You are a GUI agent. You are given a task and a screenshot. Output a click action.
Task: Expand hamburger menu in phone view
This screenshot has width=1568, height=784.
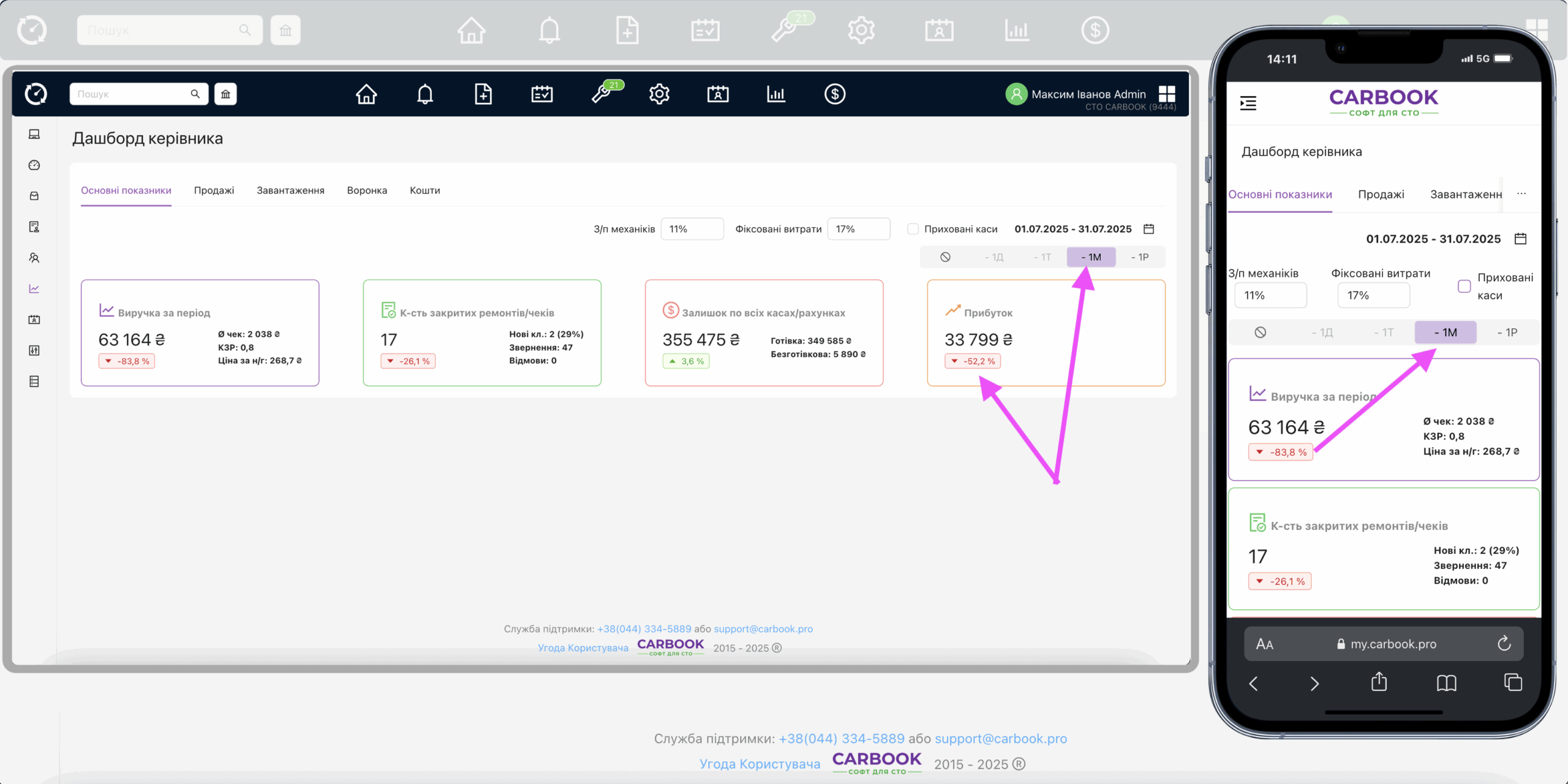tap(1248, 103)
